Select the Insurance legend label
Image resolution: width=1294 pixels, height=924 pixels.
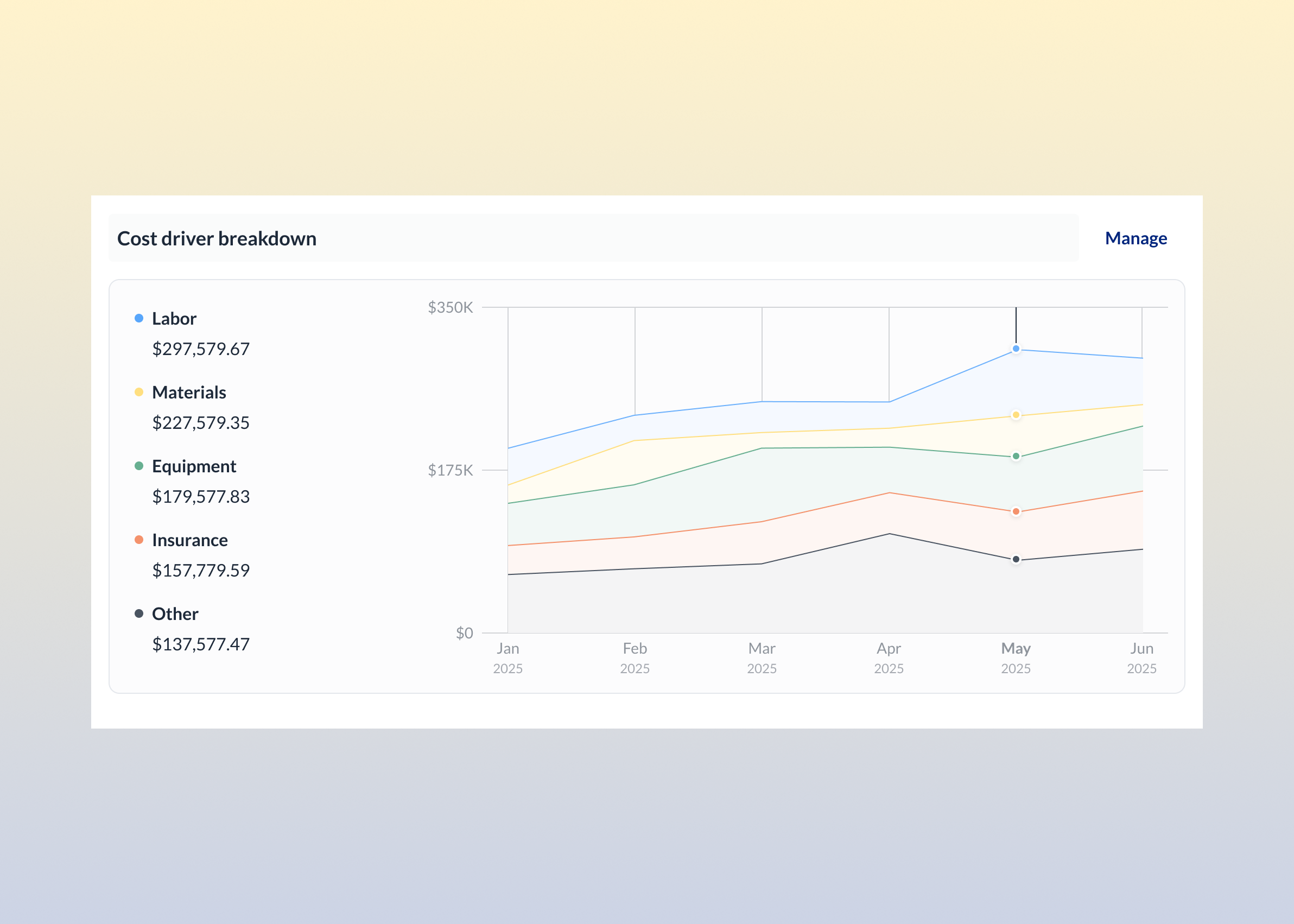[x=189, y=540]
